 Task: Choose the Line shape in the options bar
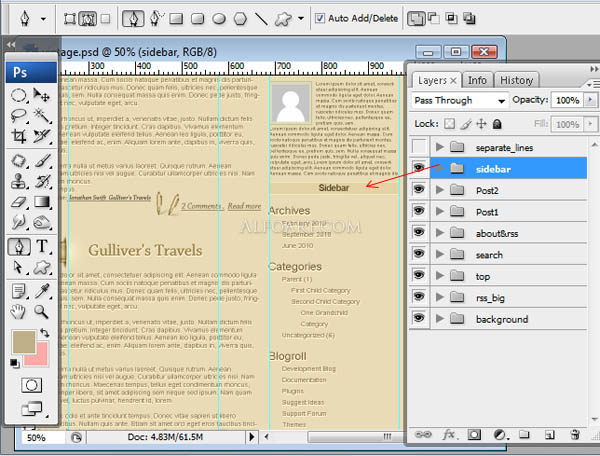click(x=261, y=18)
